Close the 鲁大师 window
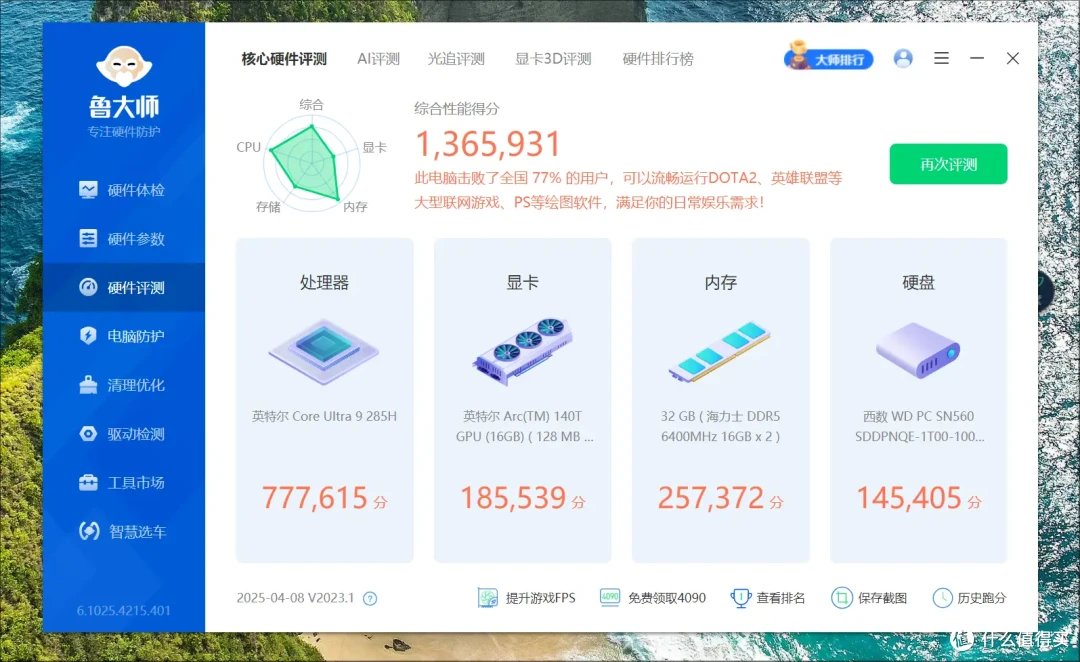Viewport: 1080px width, 662px height. 1012,59
